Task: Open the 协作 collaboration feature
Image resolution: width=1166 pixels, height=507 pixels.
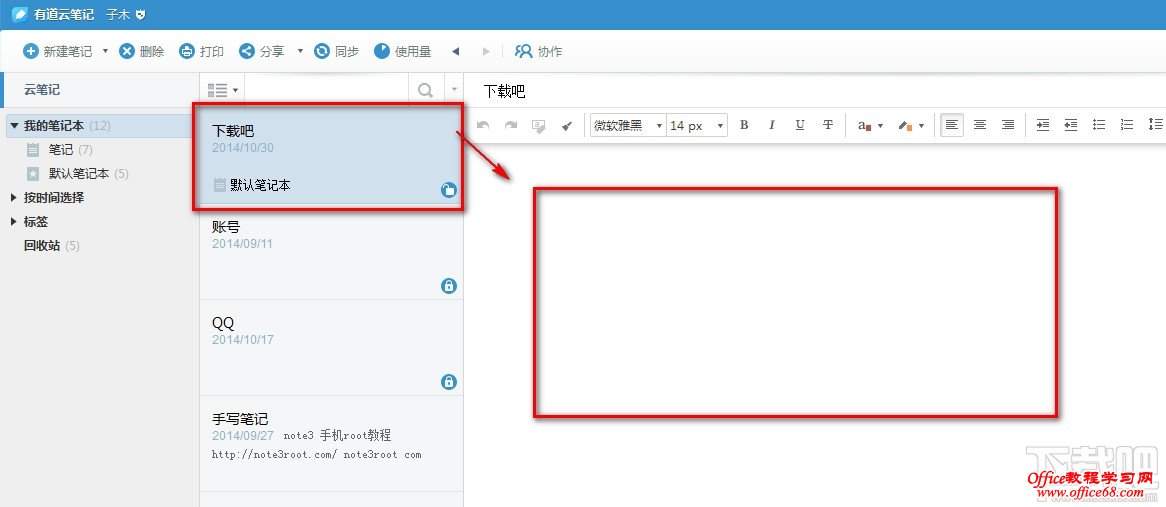Action: click(538, 51)
